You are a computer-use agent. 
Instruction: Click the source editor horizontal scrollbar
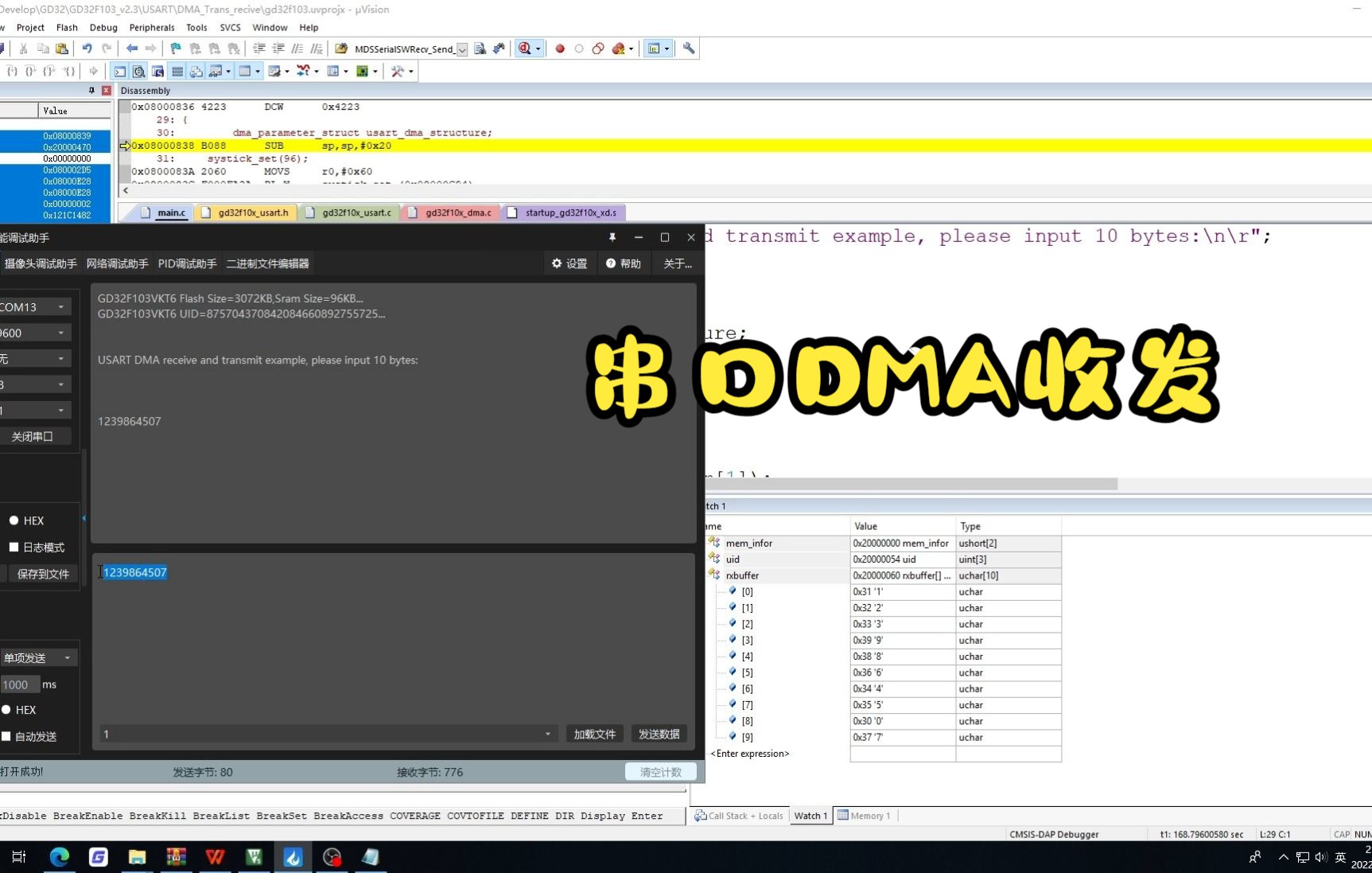click(911, 484)
